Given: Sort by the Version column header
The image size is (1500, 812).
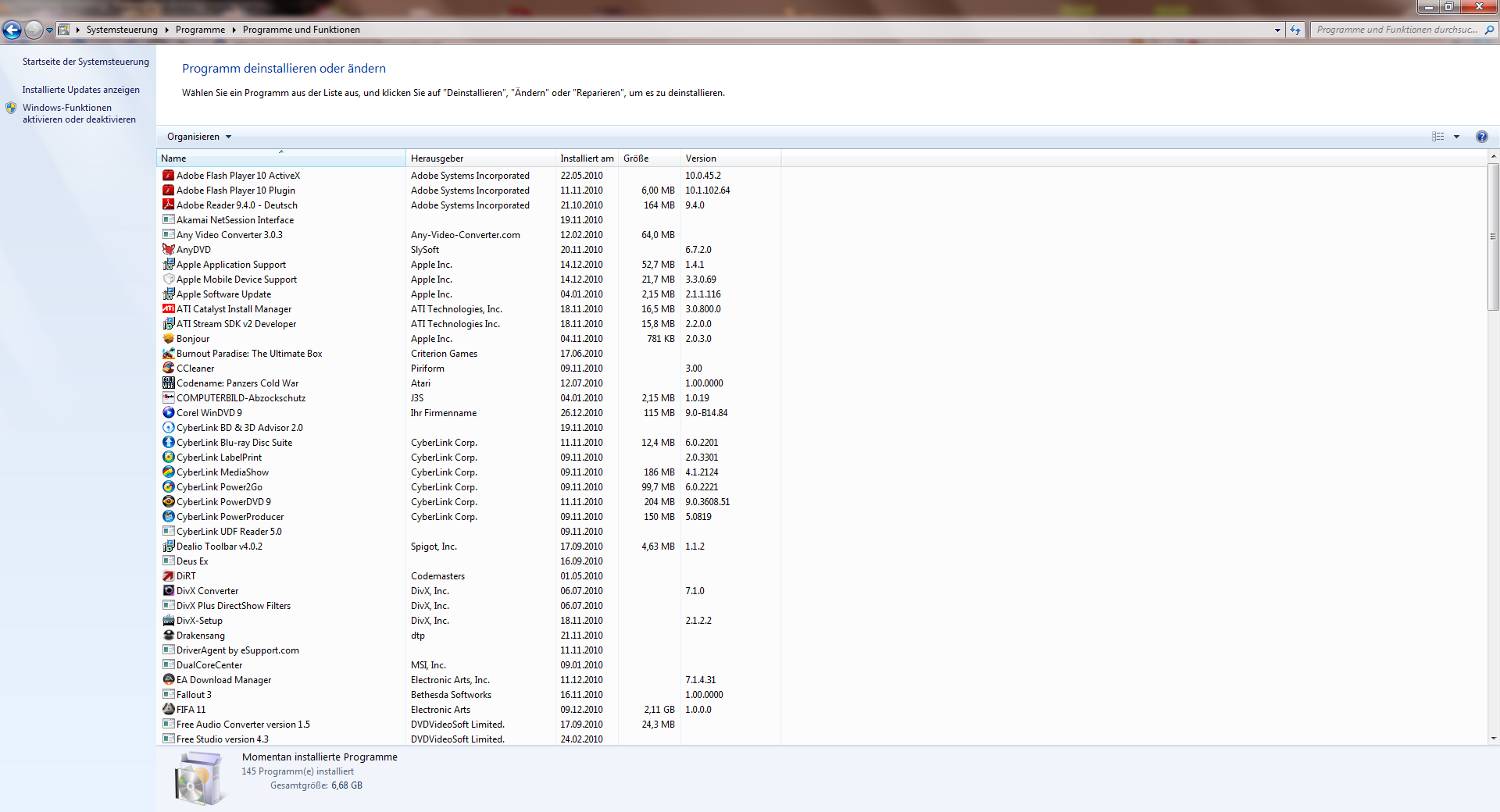Looking at the screenshot, I should 730,158.
